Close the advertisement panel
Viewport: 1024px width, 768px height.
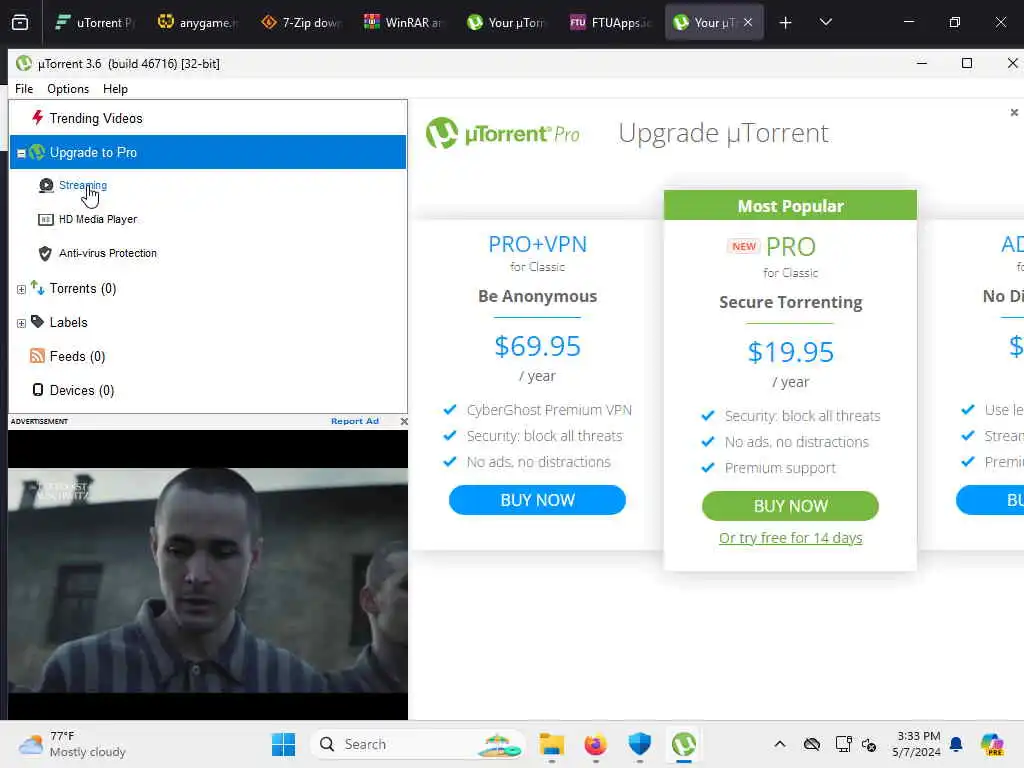pyautogui.click(x=404, y=421)
